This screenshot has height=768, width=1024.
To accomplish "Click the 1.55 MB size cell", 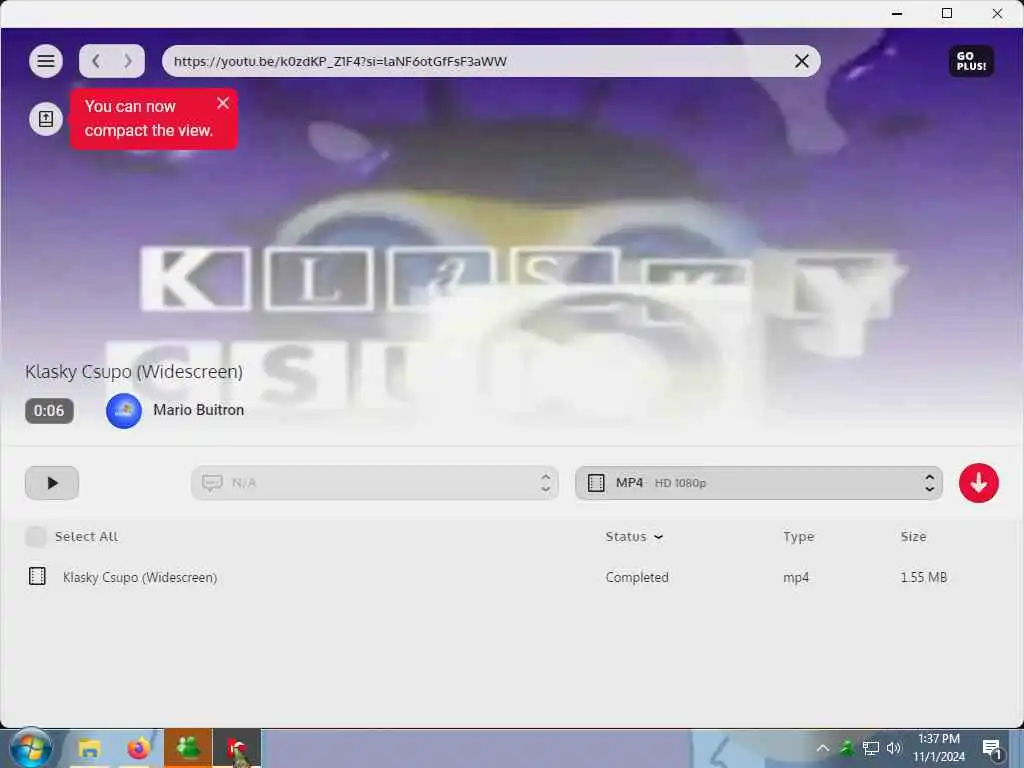I will (923, 577).
